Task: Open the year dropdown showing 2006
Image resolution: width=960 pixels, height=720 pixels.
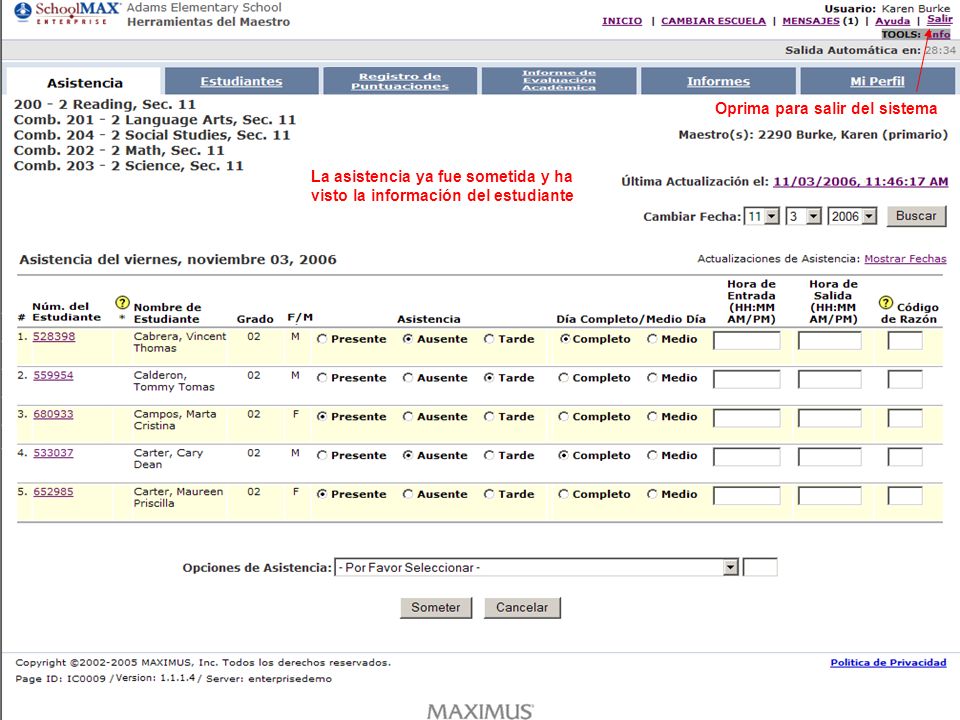Action: point(852,216)
